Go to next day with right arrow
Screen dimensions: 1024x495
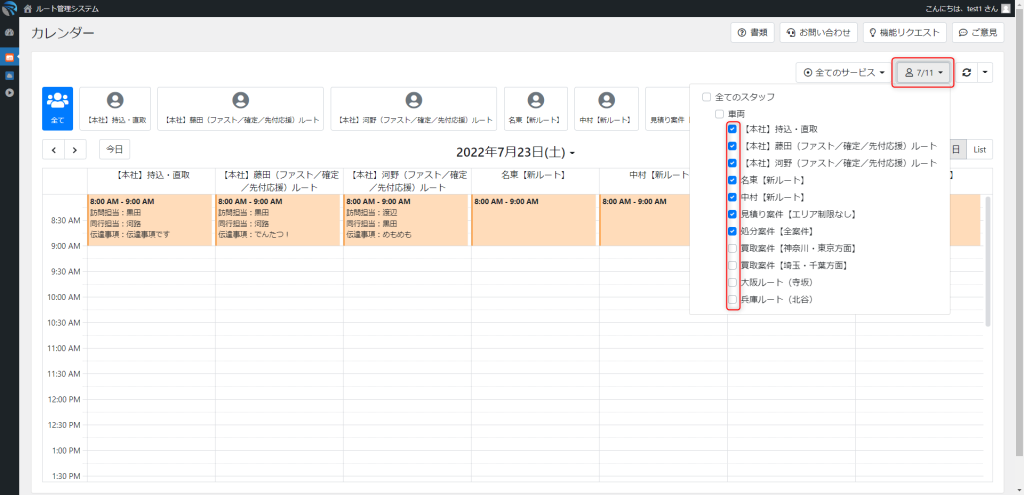75,150
